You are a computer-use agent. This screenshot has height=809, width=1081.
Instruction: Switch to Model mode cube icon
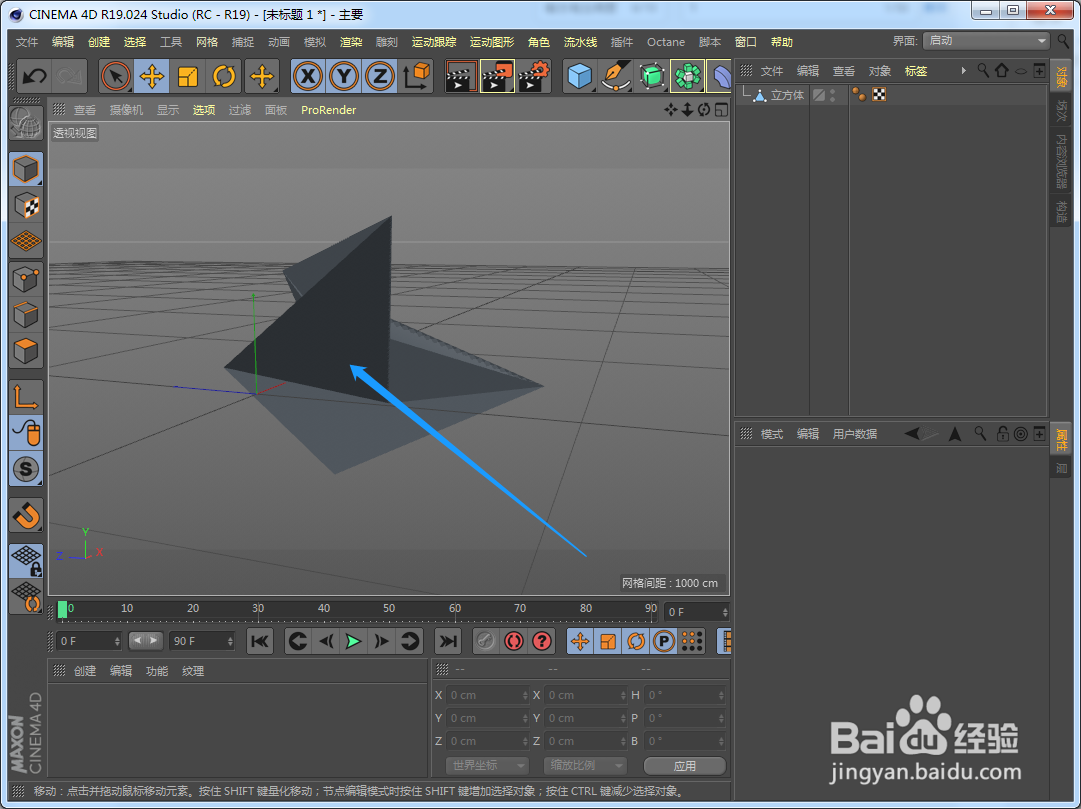[x=26, y=169]
